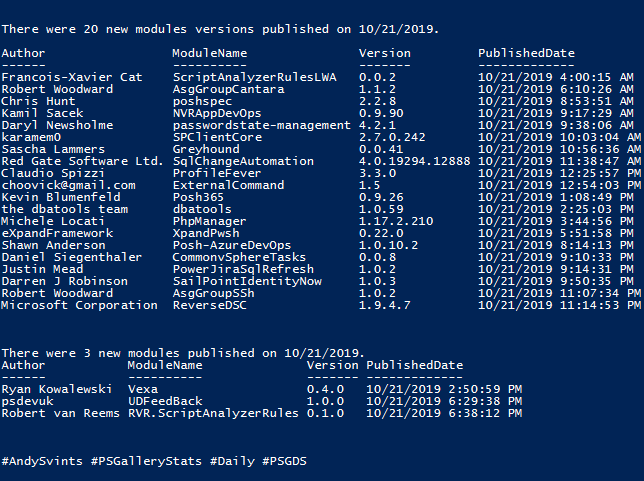644x481 pixels.
Task: Click the Microsoft Corporation author entry
Action: (79, 305)
